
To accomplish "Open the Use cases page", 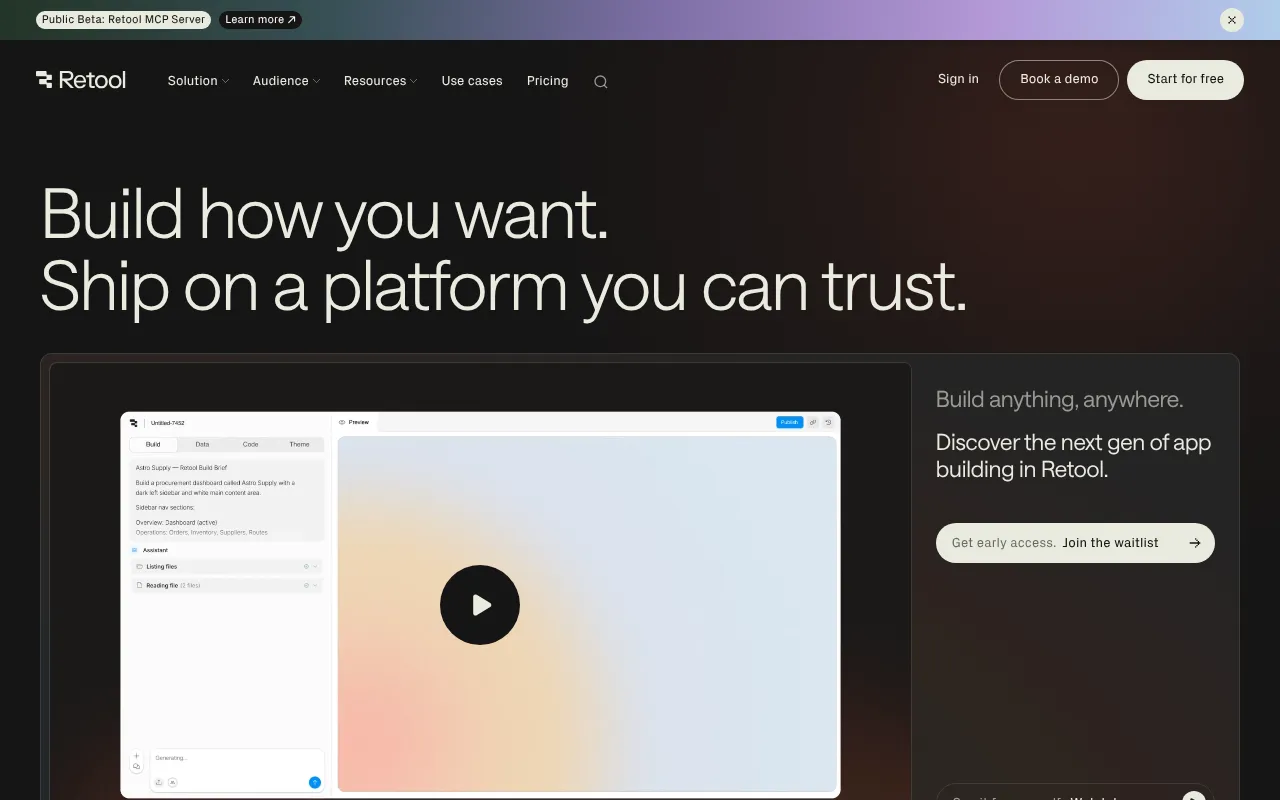I will point(472,81).
